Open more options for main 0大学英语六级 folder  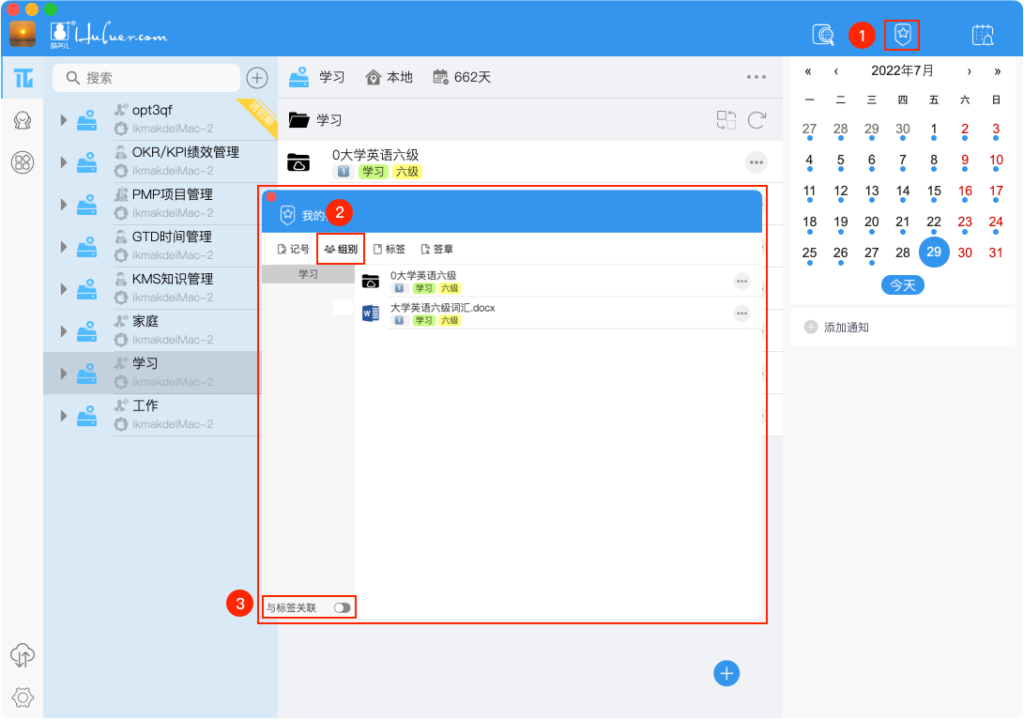click(x=756, y=163)
